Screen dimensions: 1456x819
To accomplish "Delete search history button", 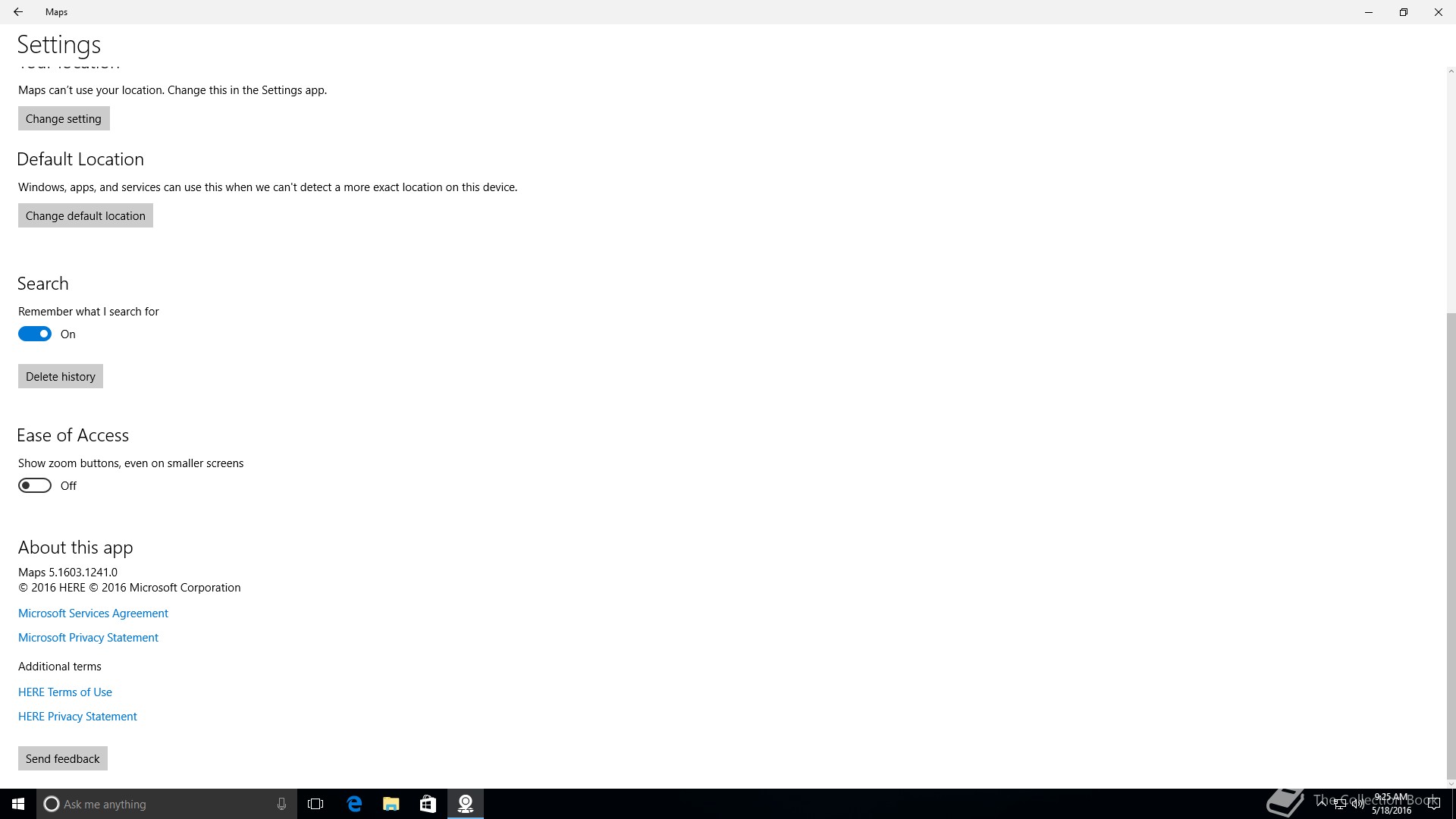I will (61, 376).
